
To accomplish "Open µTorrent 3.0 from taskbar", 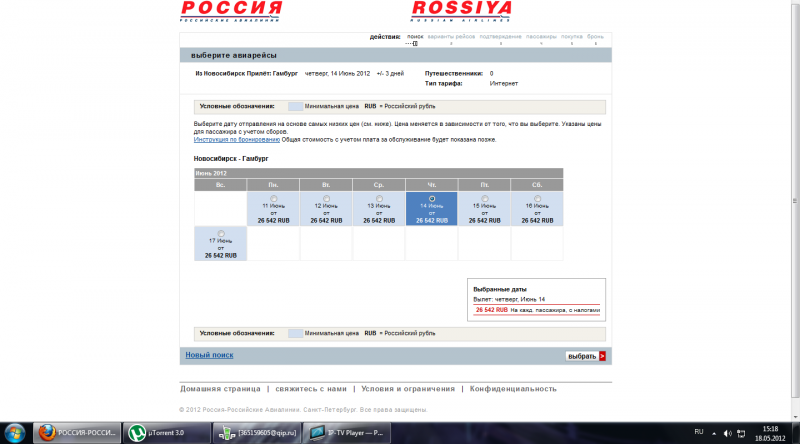I will (166, 433).
